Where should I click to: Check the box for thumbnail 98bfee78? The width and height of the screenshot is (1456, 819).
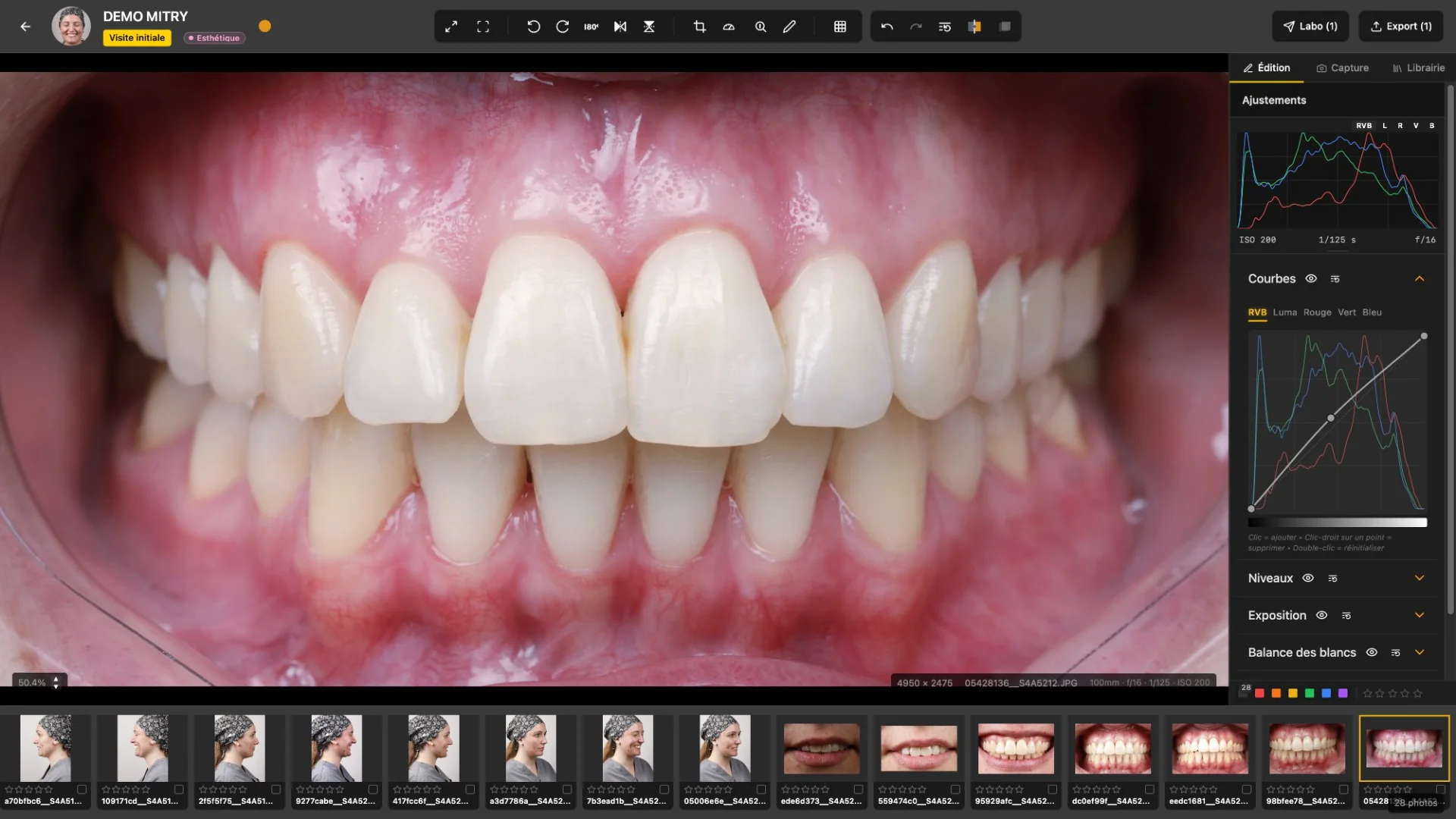(1344, 789)
